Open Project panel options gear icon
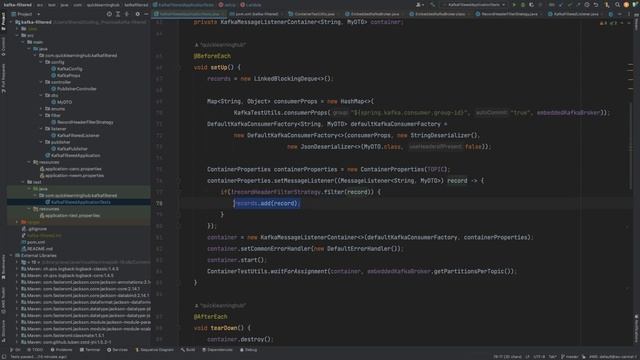 pos(138,14)
